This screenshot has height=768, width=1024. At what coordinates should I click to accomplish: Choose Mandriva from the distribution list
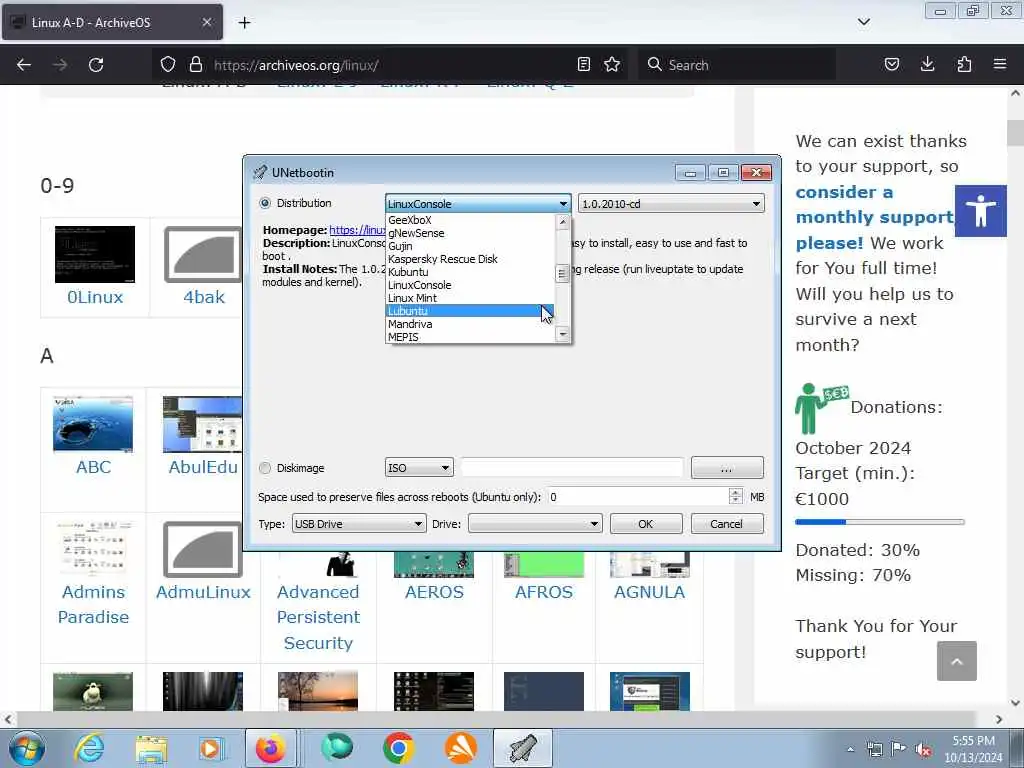tap(470, 324)
